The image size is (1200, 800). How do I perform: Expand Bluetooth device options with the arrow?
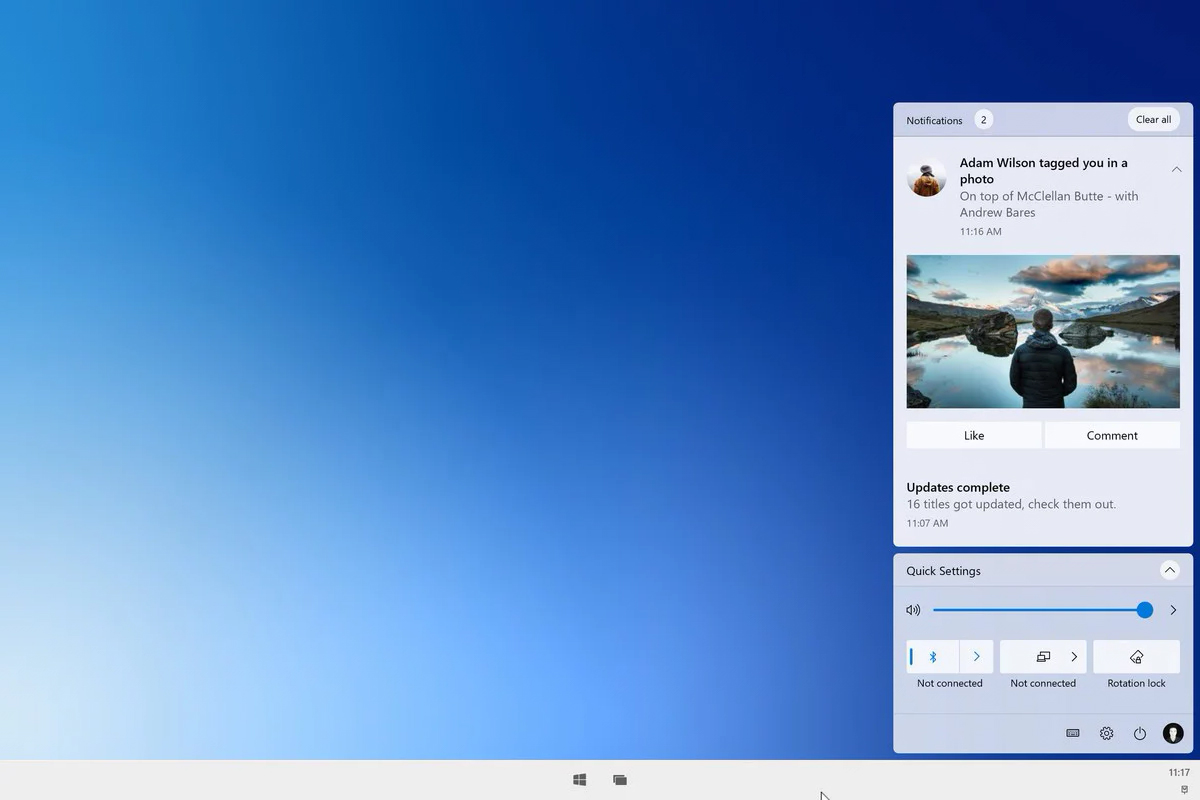[976, 657]
